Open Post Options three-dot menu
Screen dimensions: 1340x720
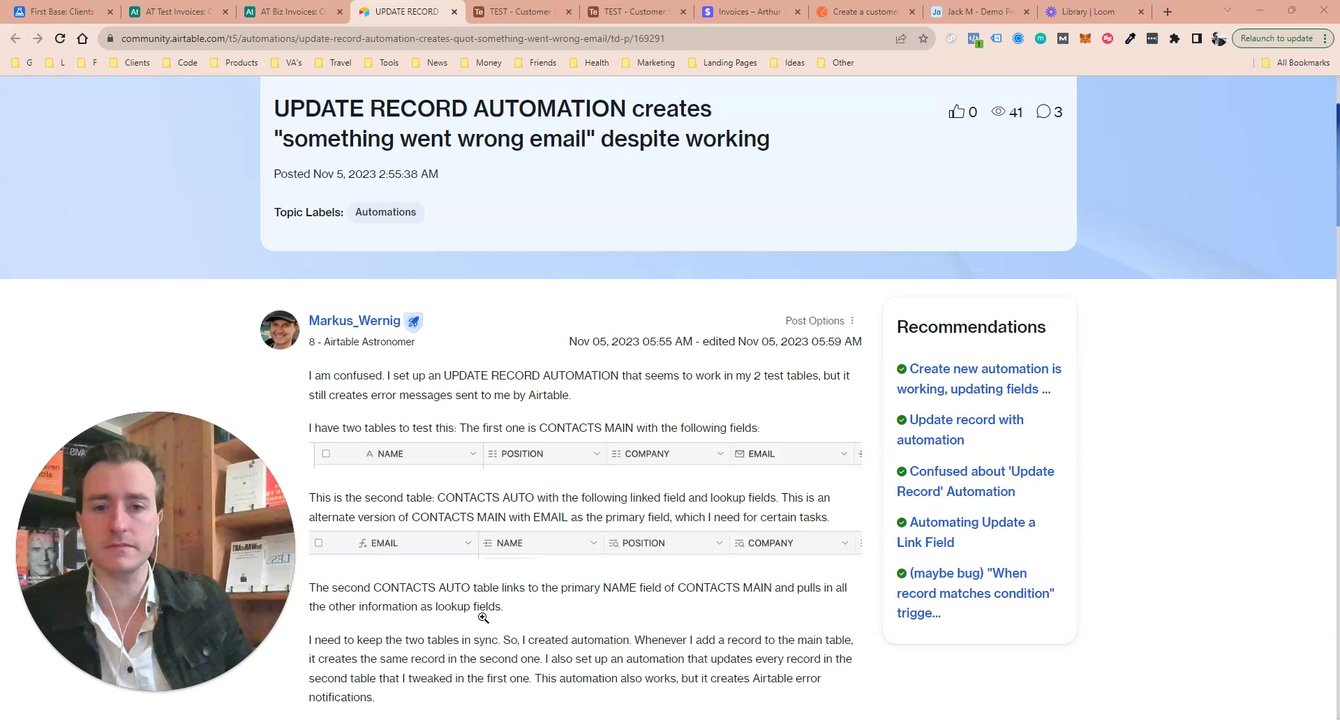[852, 321]
